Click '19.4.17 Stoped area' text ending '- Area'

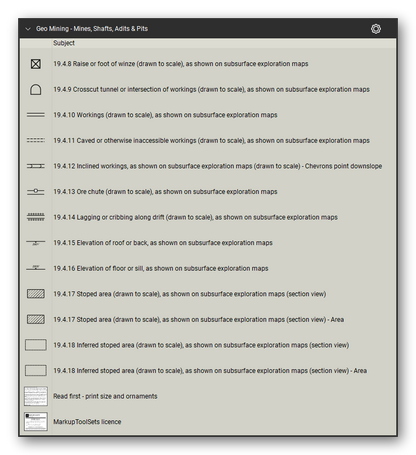click(199, 319)
